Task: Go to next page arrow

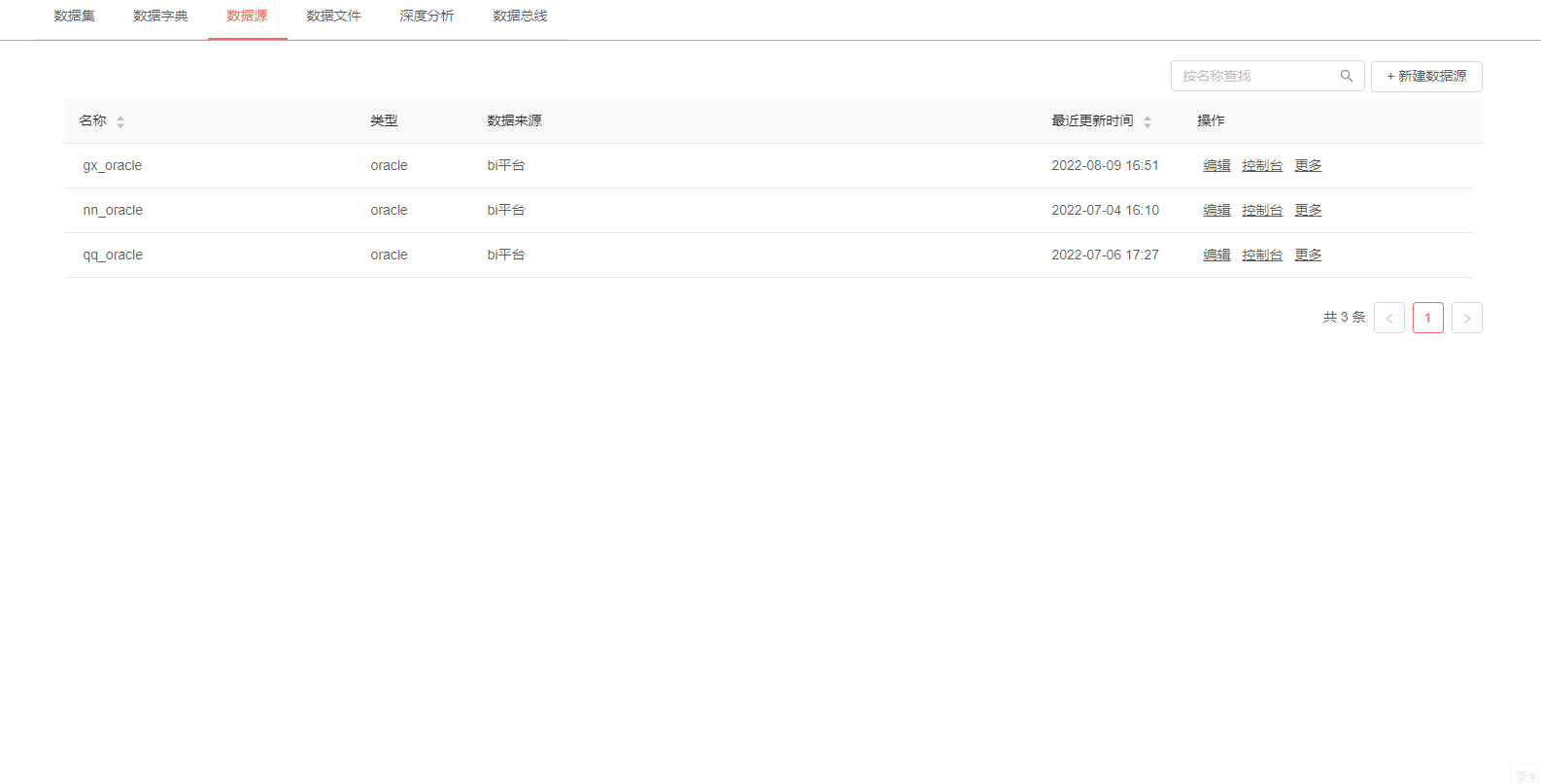Action: (x=1466, y=318)
